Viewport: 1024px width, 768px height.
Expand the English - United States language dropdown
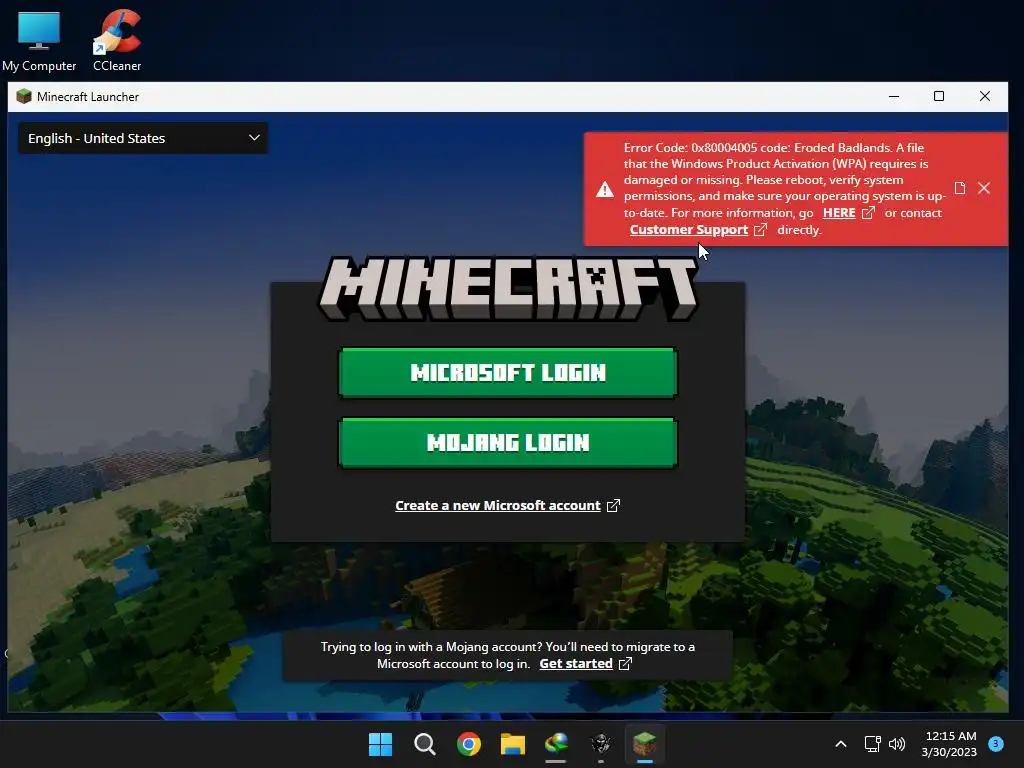coord(143,138)
